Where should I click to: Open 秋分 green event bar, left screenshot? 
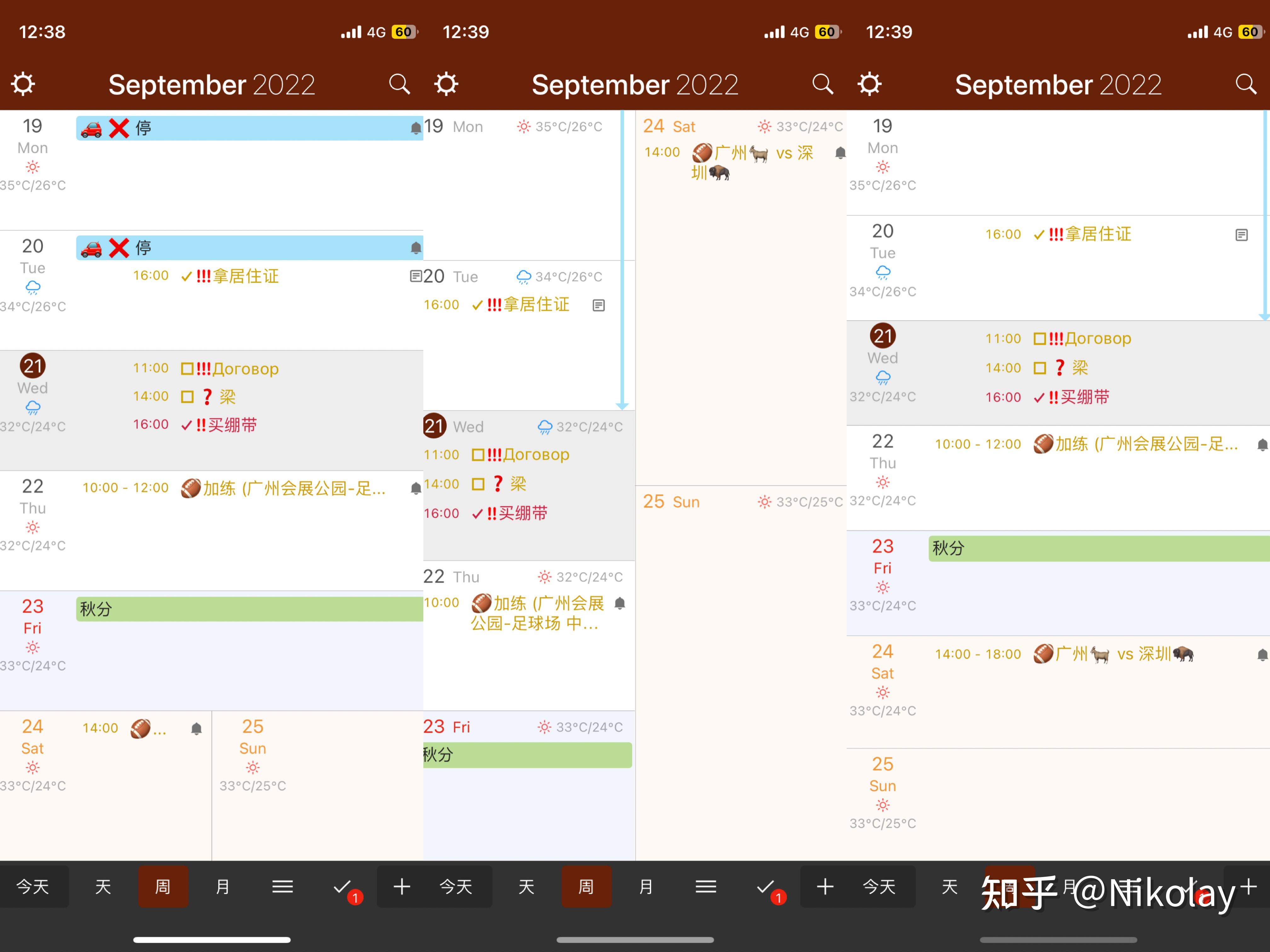[250, 609]
